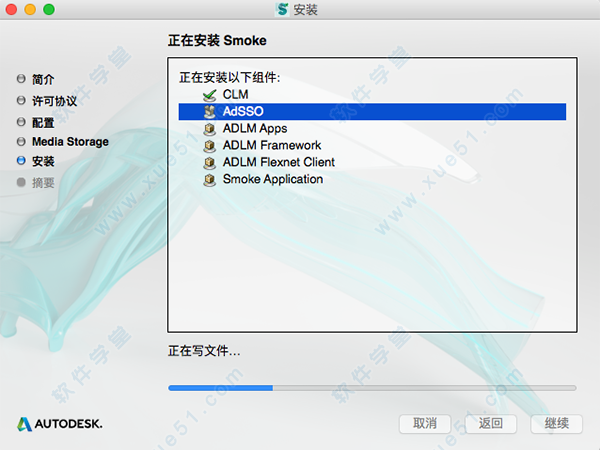
Task: Select the Media Storage step bullet
Action: pyautogui.click(x=21, y=142)
